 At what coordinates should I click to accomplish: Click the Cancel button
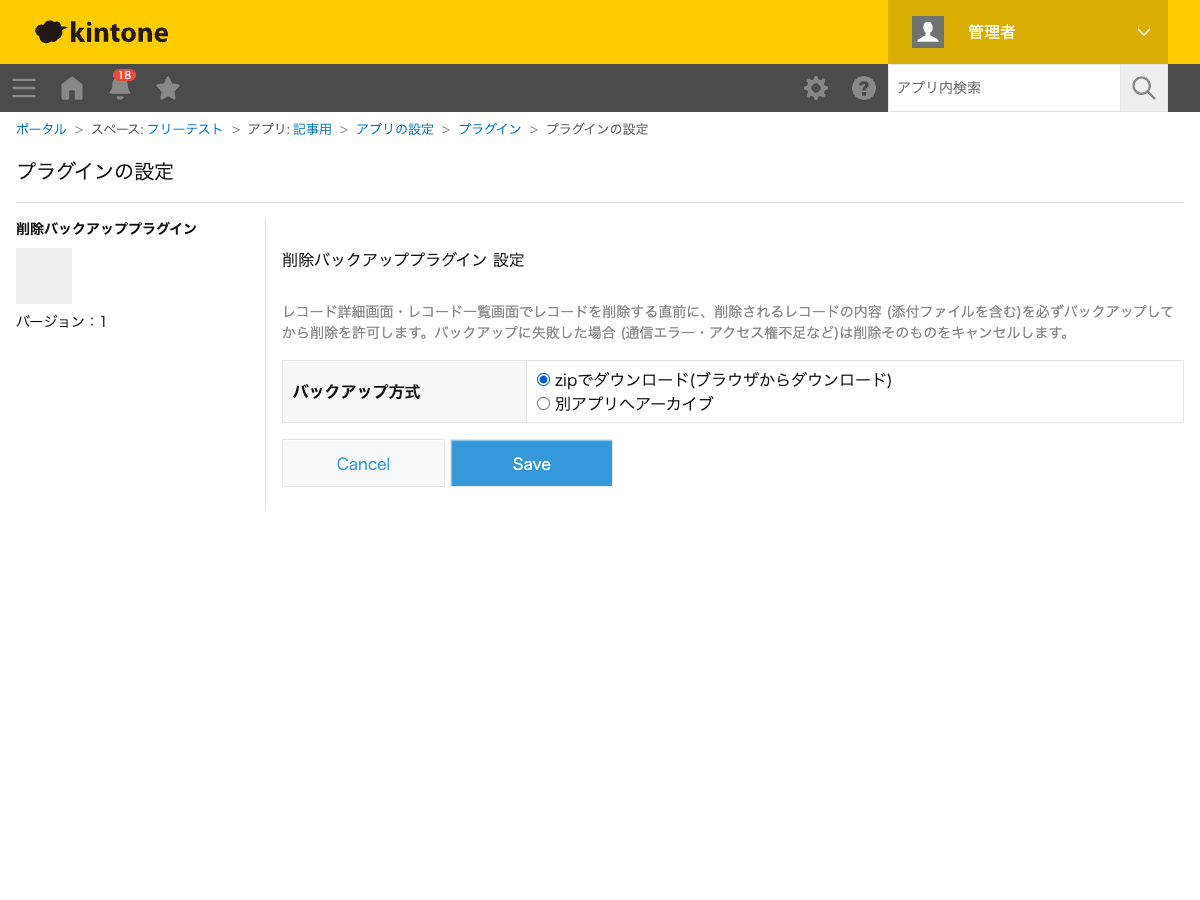363,463
